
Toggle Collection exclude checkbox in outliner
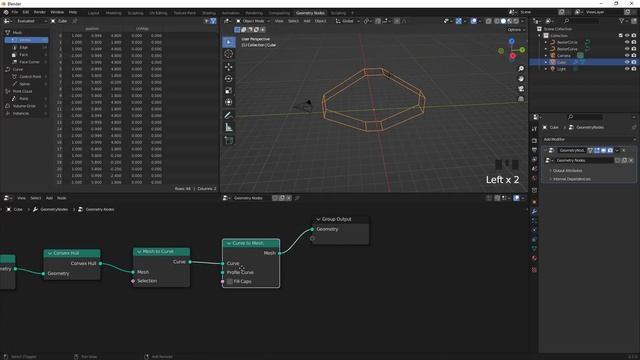point(620,36)
